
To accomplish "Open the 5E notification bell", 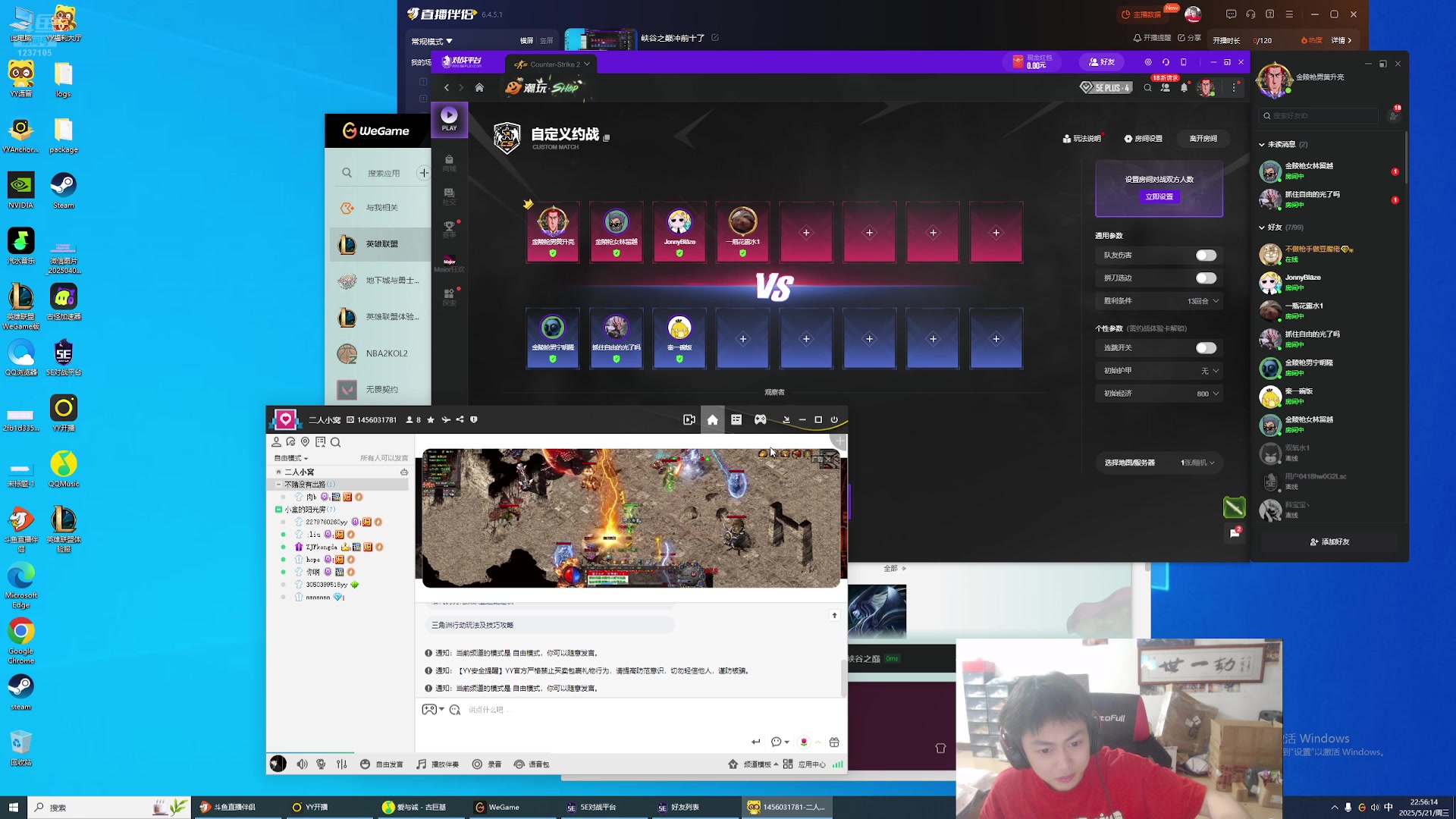I will pyautogui.click(x=1184, y=88).
